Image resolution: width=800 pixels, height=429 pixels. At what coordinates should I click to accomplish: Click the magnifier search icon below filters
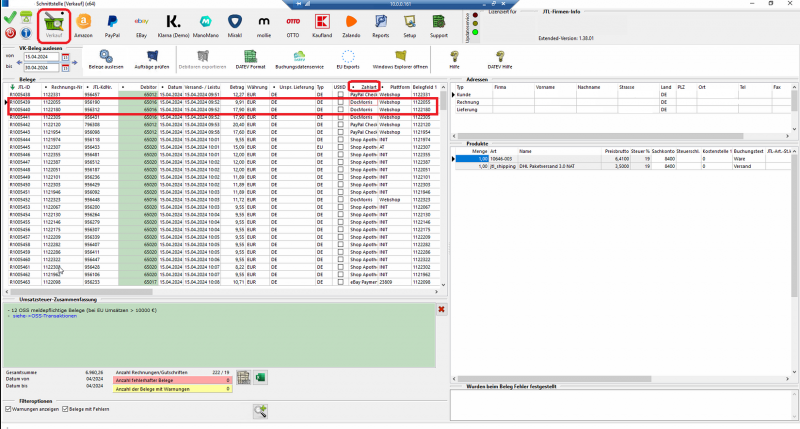pyautogui.click(x=259, y=410)
